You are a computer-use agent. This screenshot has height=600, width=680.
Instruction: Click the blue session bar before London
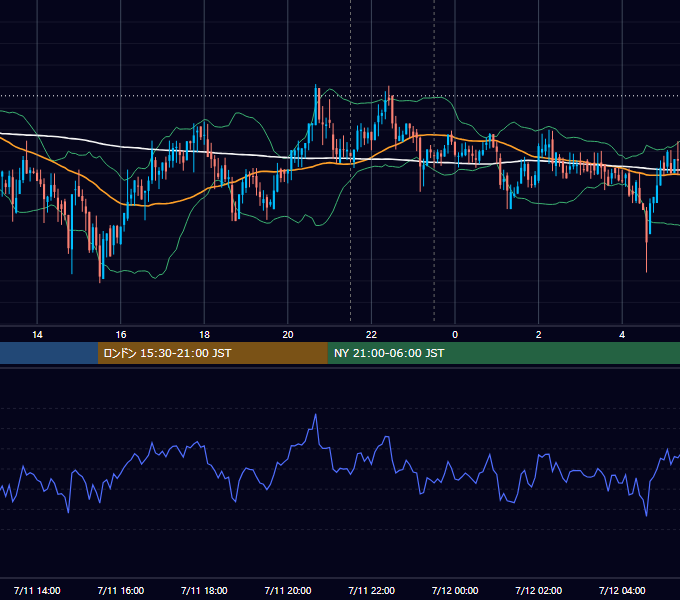coord(49,353)
